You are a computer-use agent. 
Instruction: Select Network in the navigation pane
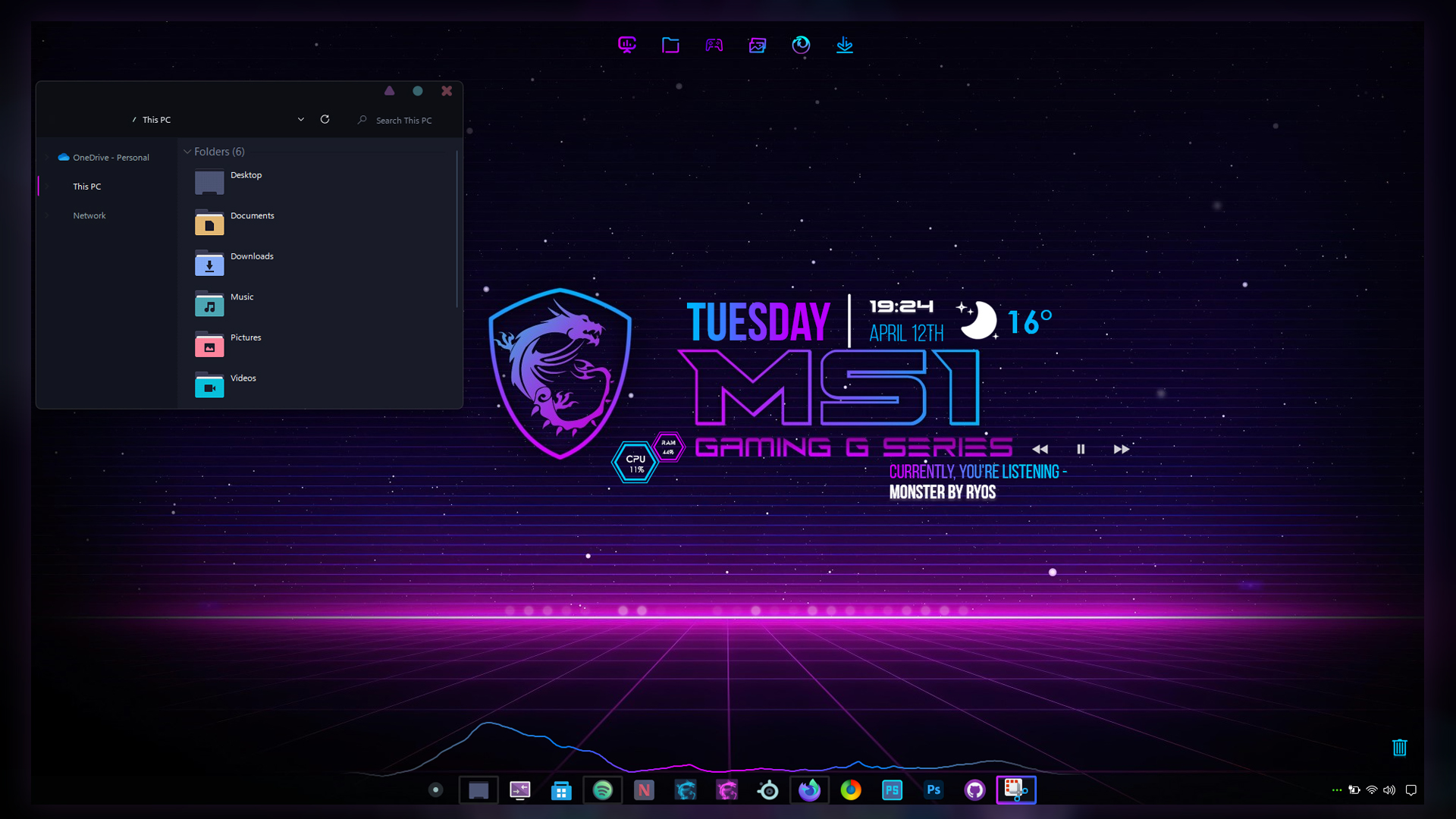(89, 215)
